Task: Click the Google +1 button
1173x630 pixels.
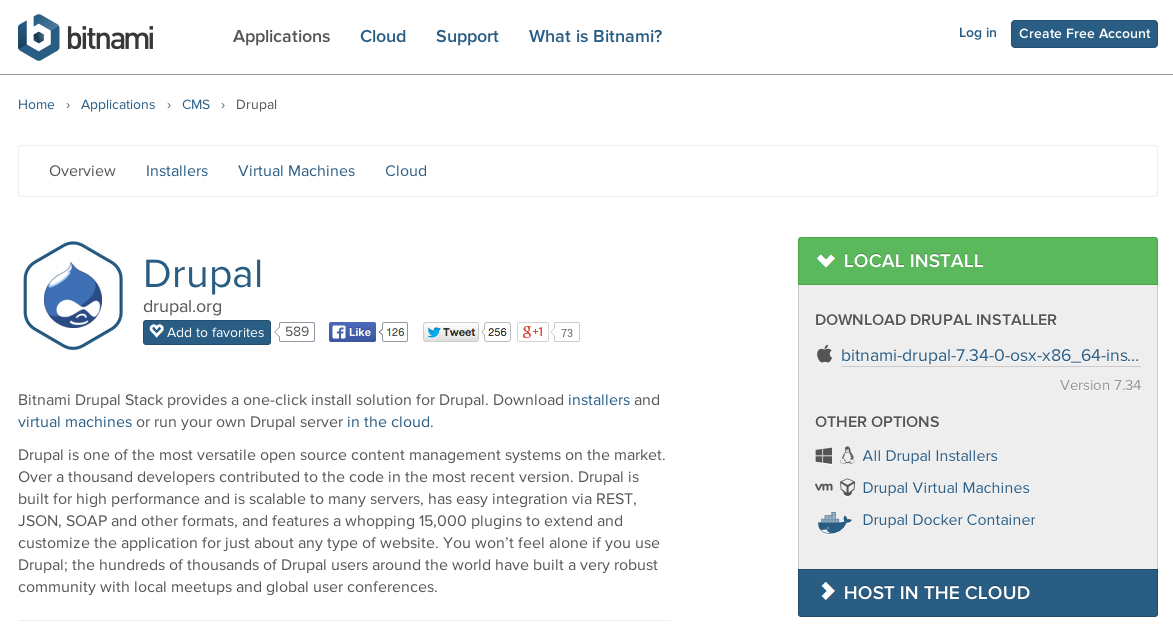Action: (533, 332)
